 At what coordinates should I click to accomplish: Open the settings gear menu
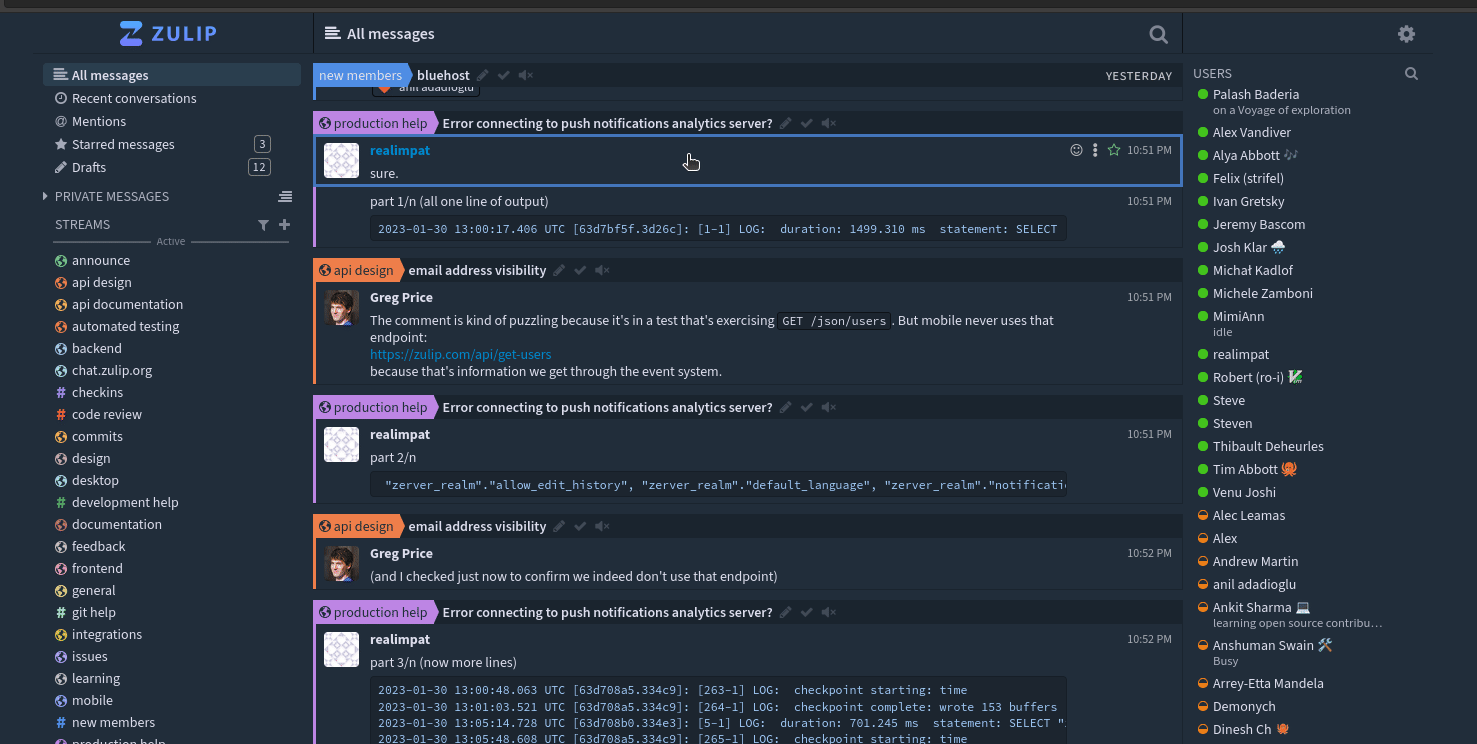click(x=1406, y=33)
